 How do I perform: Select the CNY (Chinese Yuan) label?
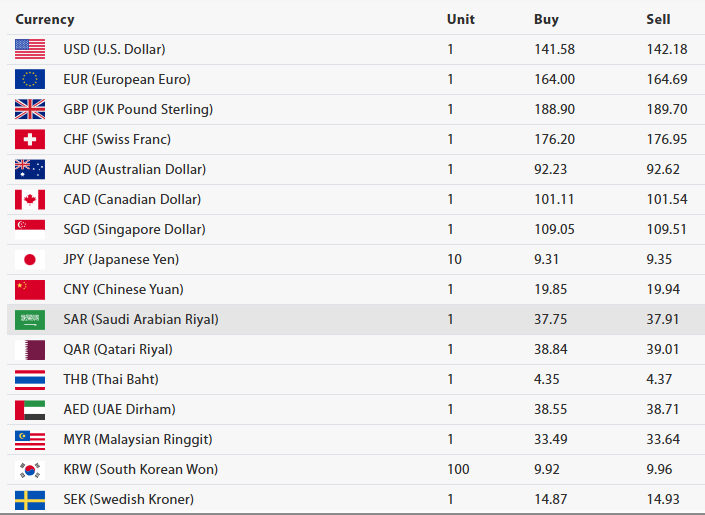click(x=124, y=289)
